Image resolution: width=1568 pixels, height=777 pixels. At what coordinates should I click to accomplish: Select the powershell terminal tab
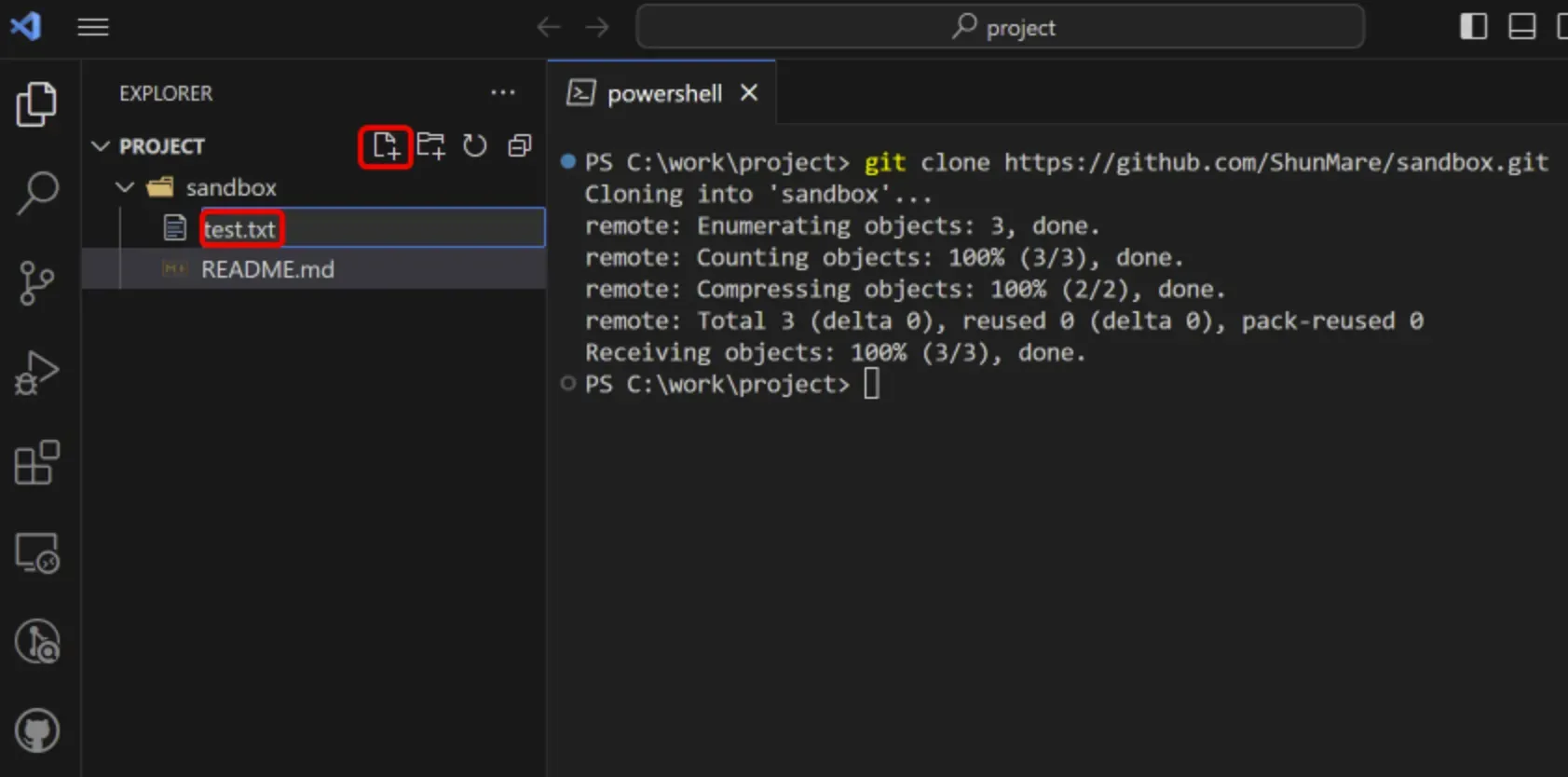(663, 93)
